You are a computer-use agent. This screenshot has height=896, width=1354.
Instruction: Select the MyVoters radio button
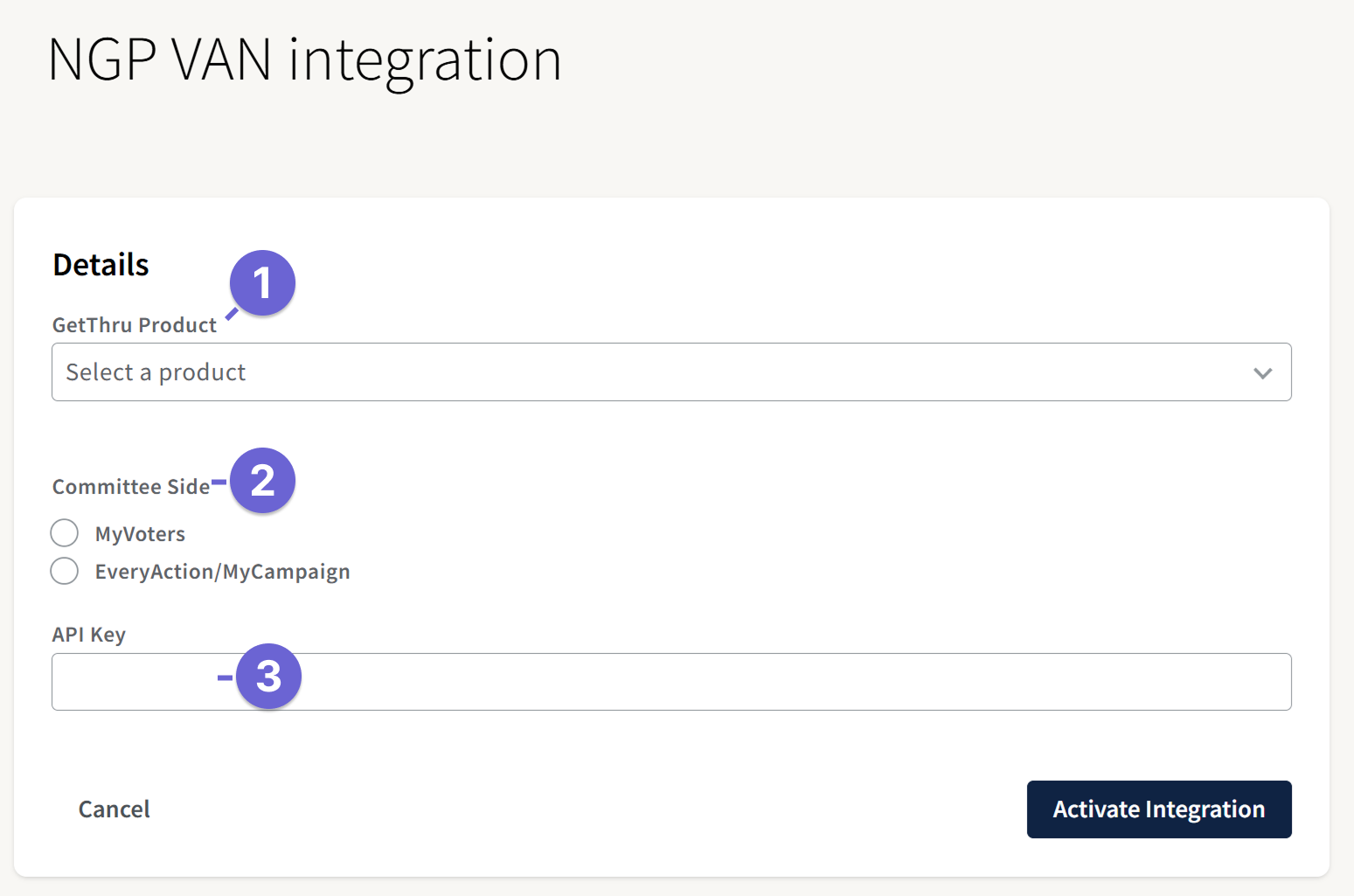pos(65,533)
